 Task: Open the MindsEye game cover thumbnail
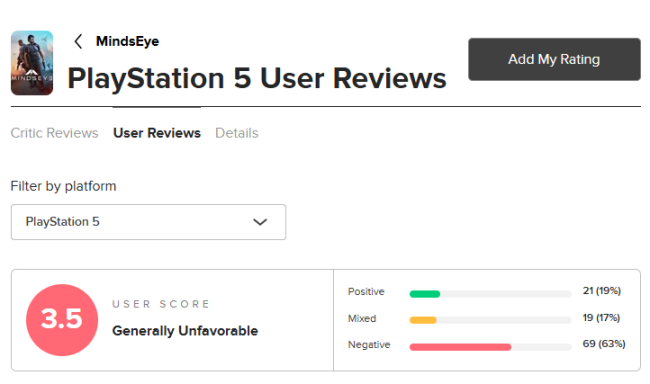32,63
